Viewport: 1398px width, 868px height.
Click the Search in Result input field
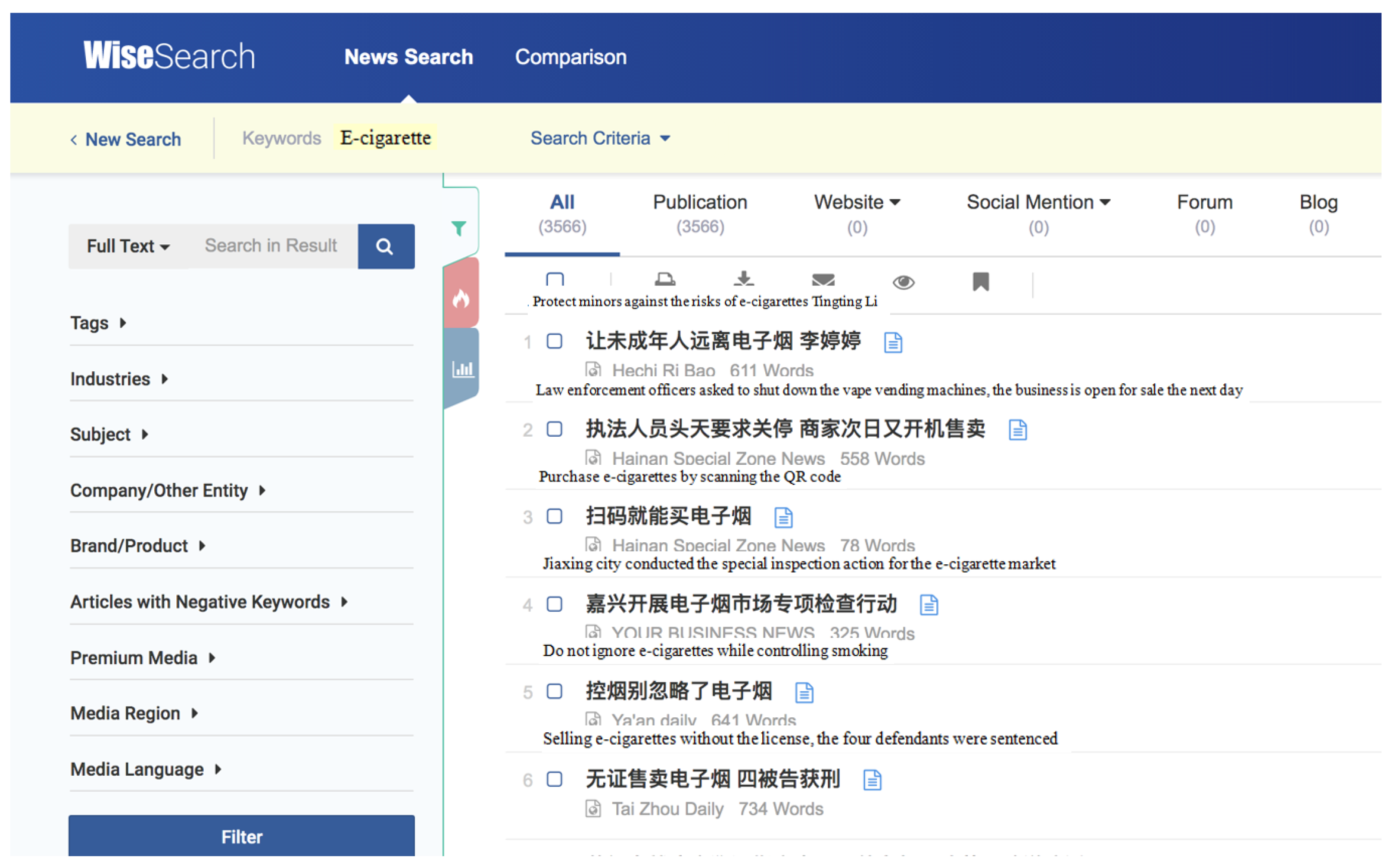[x=271, y=246]
